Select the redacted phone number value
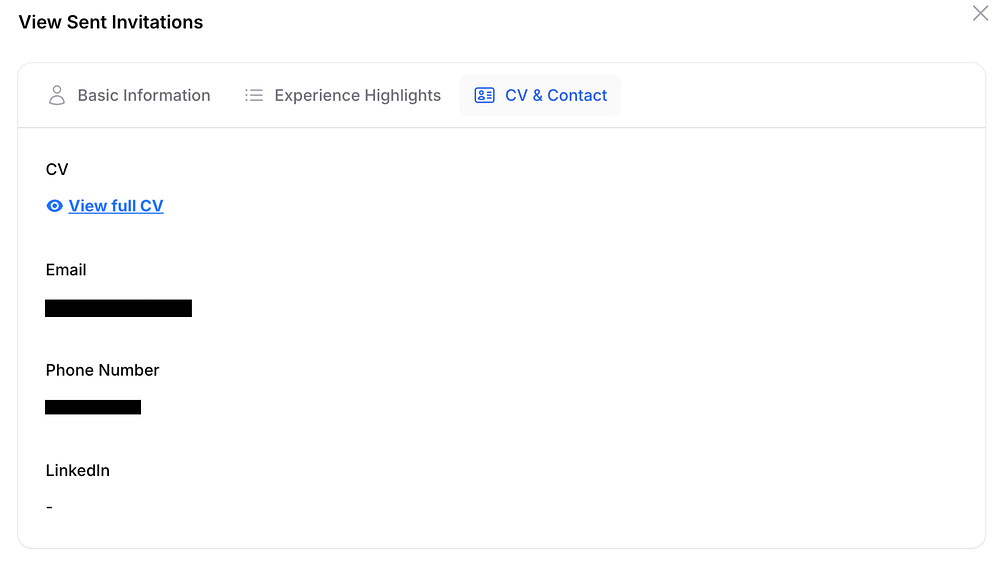This screenshot has width=1000, height=570. tap(93, 407)
